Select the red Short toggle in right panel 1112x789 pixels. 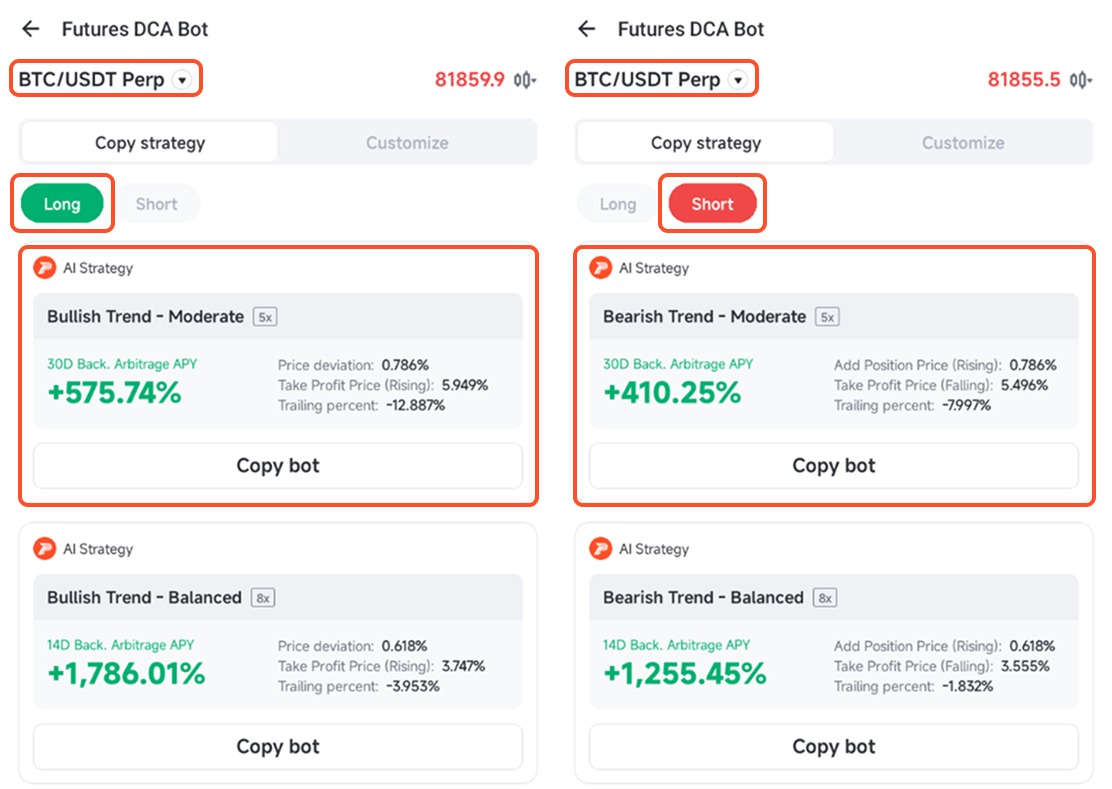click(712, 204)
